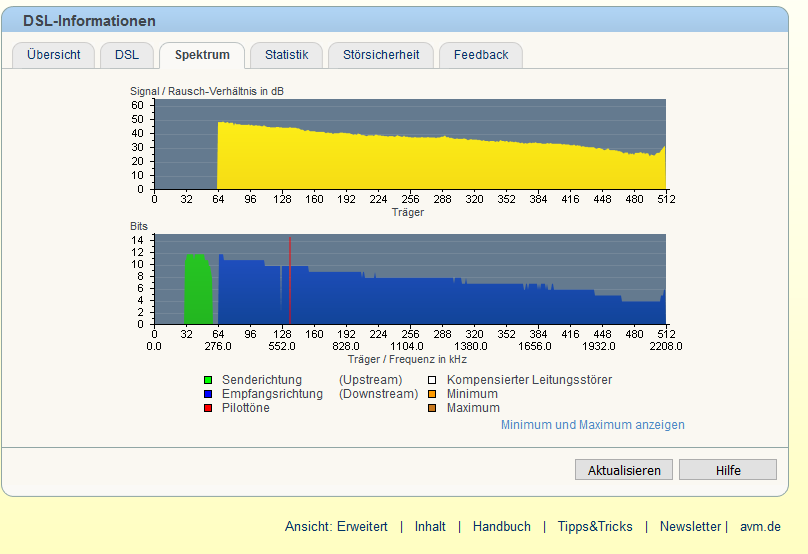Open 'Ansicht: Erweitert' footer link

pos(336,527)
